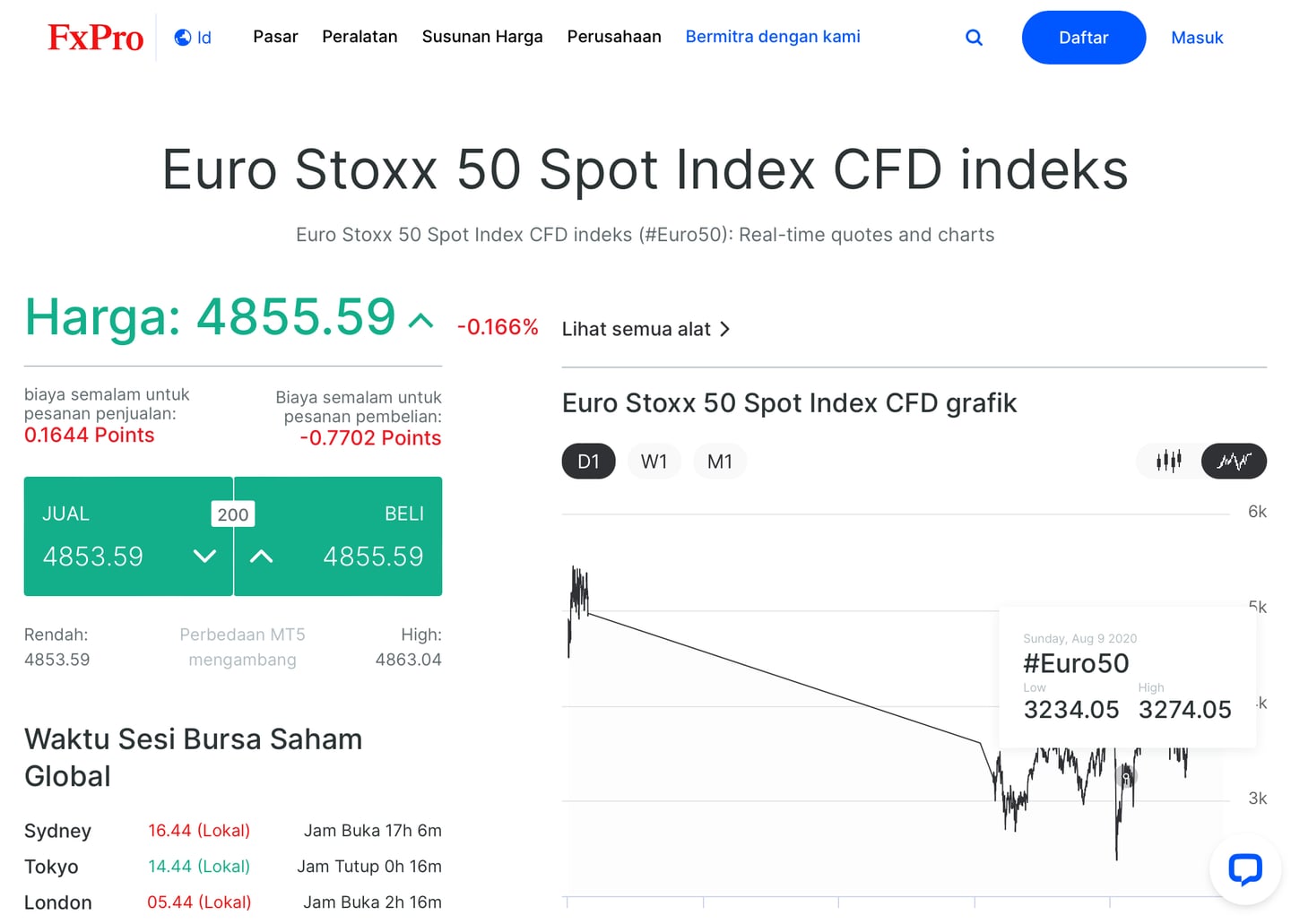Viewport: 1291px width, 924px height.
Task: Open the Perusahaan dropdown menu
Action: click(x=613, y=37)
